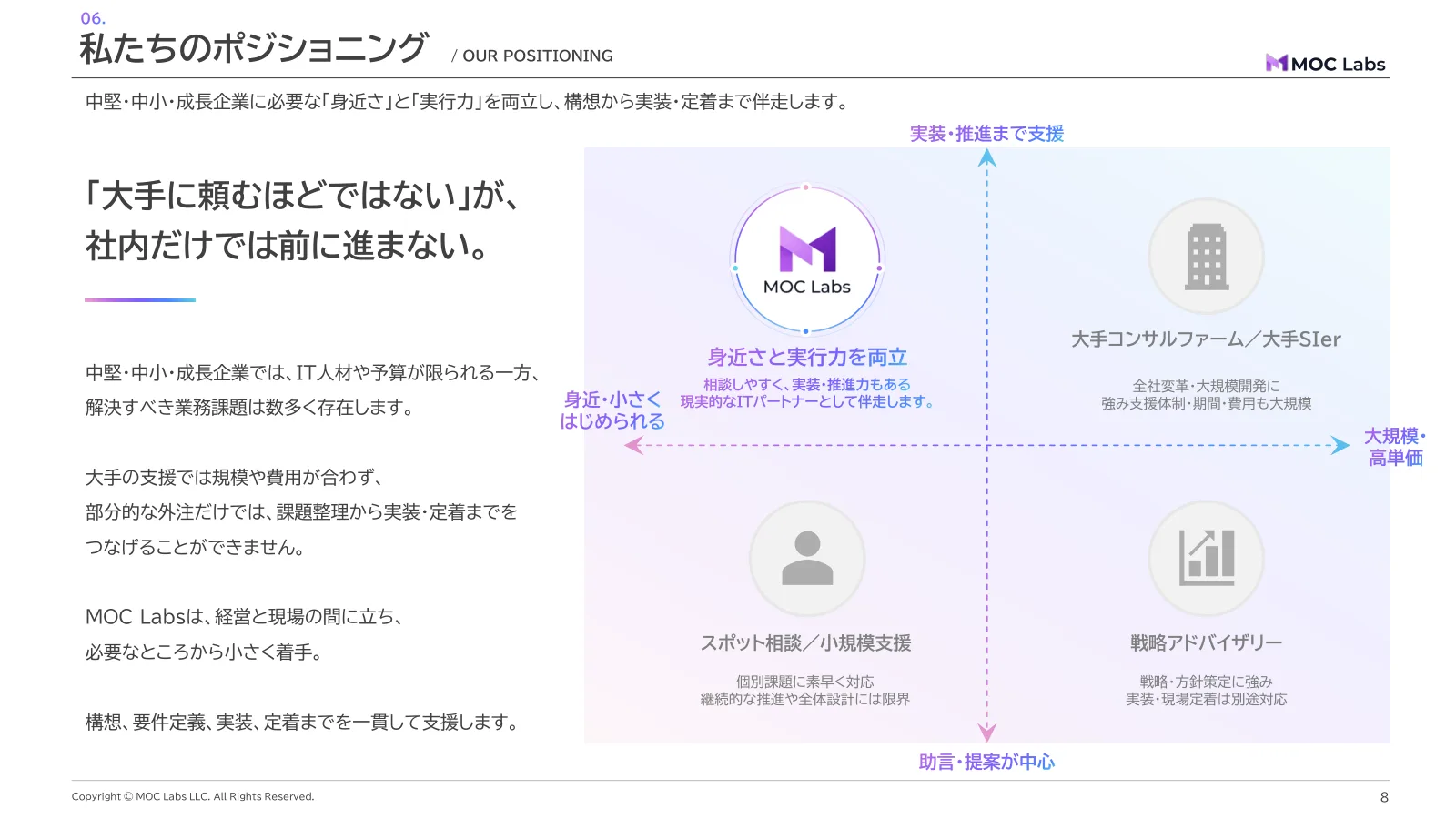Click the person silhouette icon
The height and width of the screenshot is (819, 1456).
[x=807, y=558]
